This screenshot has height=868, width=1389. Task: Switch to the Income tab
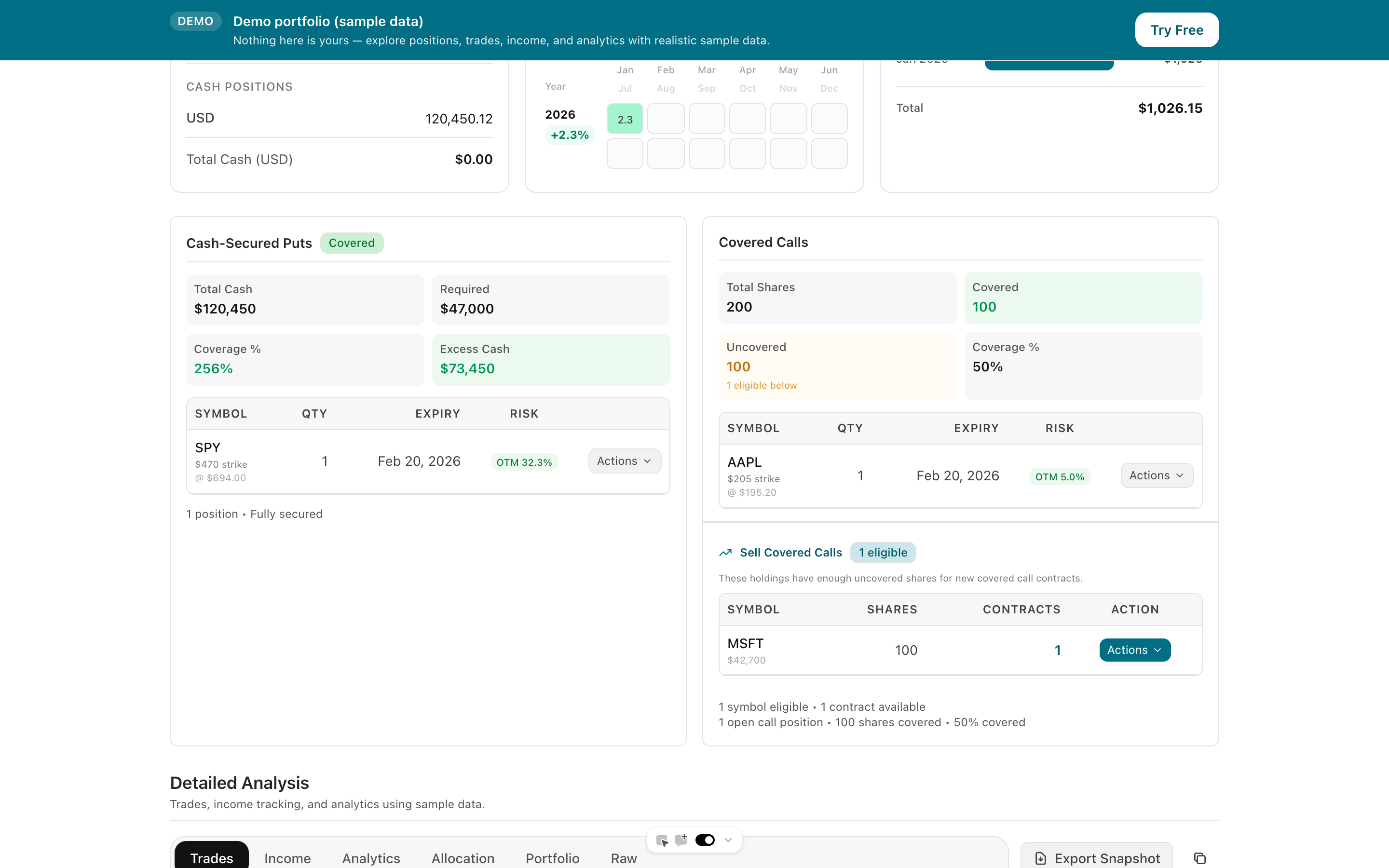point(287,858)
